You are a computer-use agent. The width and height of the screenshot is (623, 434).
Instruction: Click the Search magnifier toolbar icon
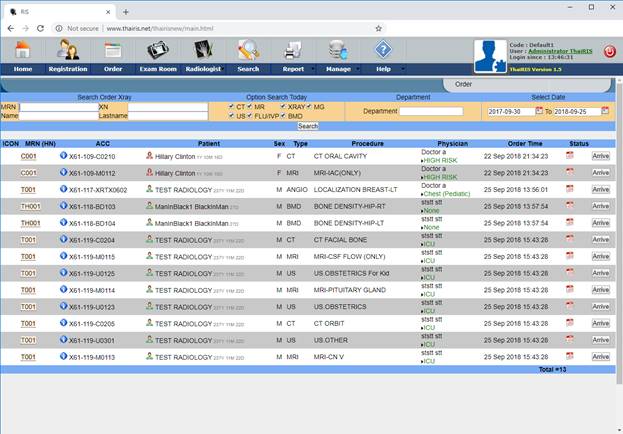(x=248, y=50)
